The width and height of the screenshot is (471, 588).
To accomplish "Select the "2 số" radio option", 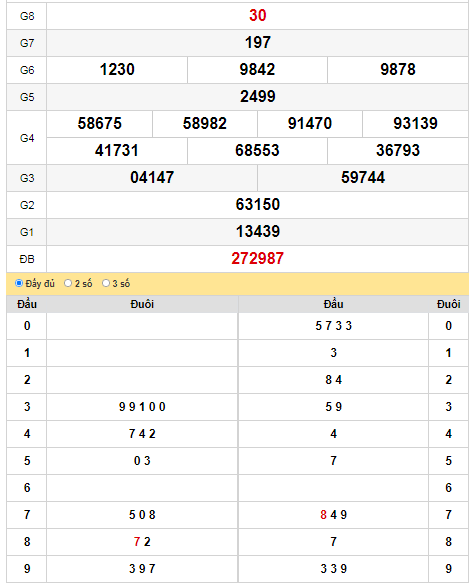I will pyautogui.click(x=68, y=283).
